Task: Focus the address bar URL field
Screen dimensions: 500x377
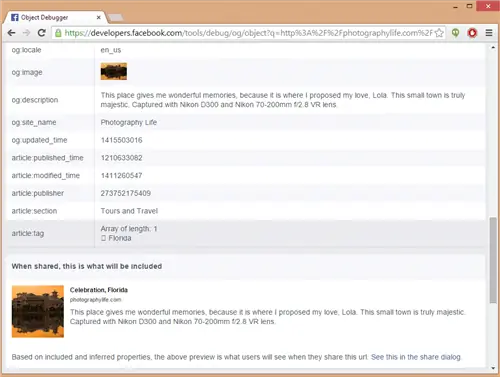Action: tap(248, 33)
